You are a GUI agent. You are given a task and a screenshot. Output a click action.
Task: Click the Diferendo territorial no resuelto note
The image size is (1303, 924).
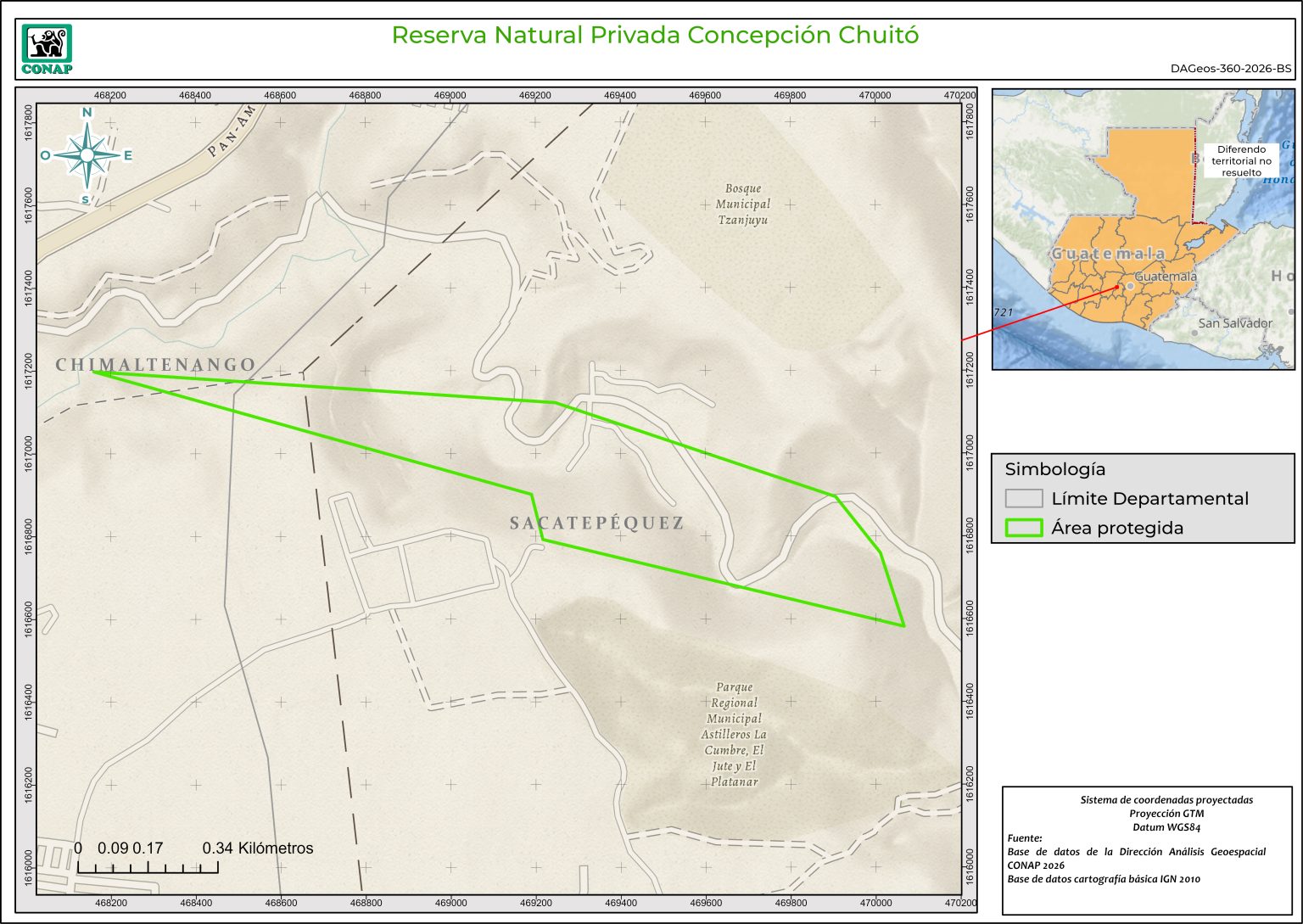[1241, 160]
